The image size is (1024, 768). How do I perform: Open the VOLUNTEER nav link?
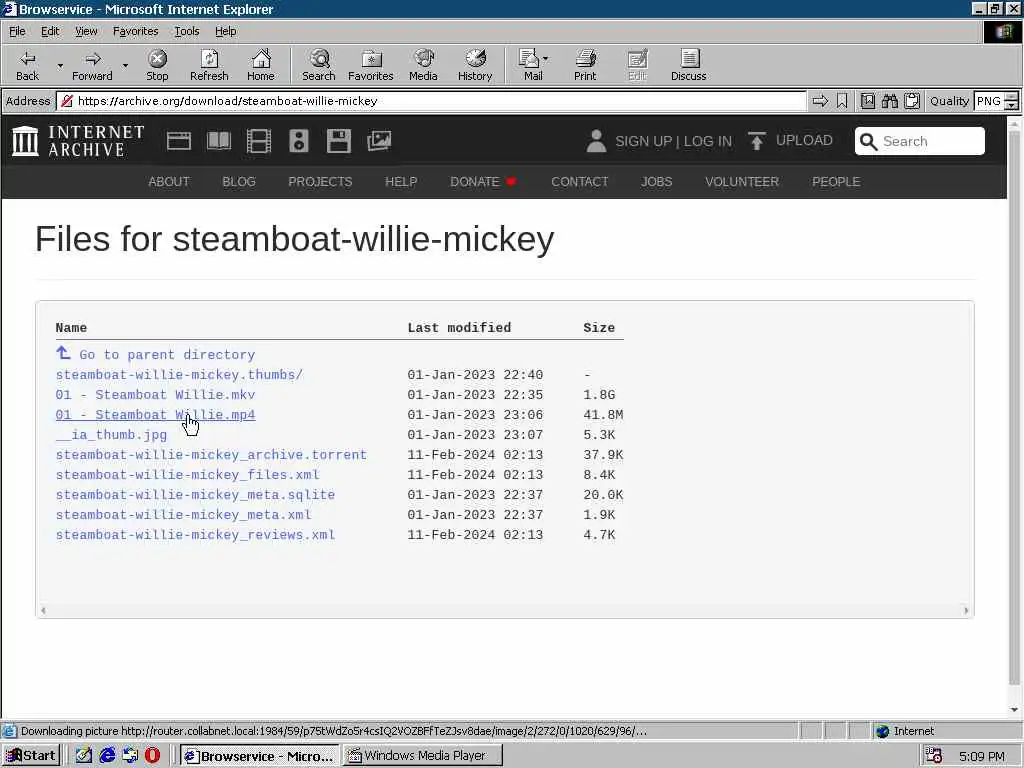click(742, 182)
